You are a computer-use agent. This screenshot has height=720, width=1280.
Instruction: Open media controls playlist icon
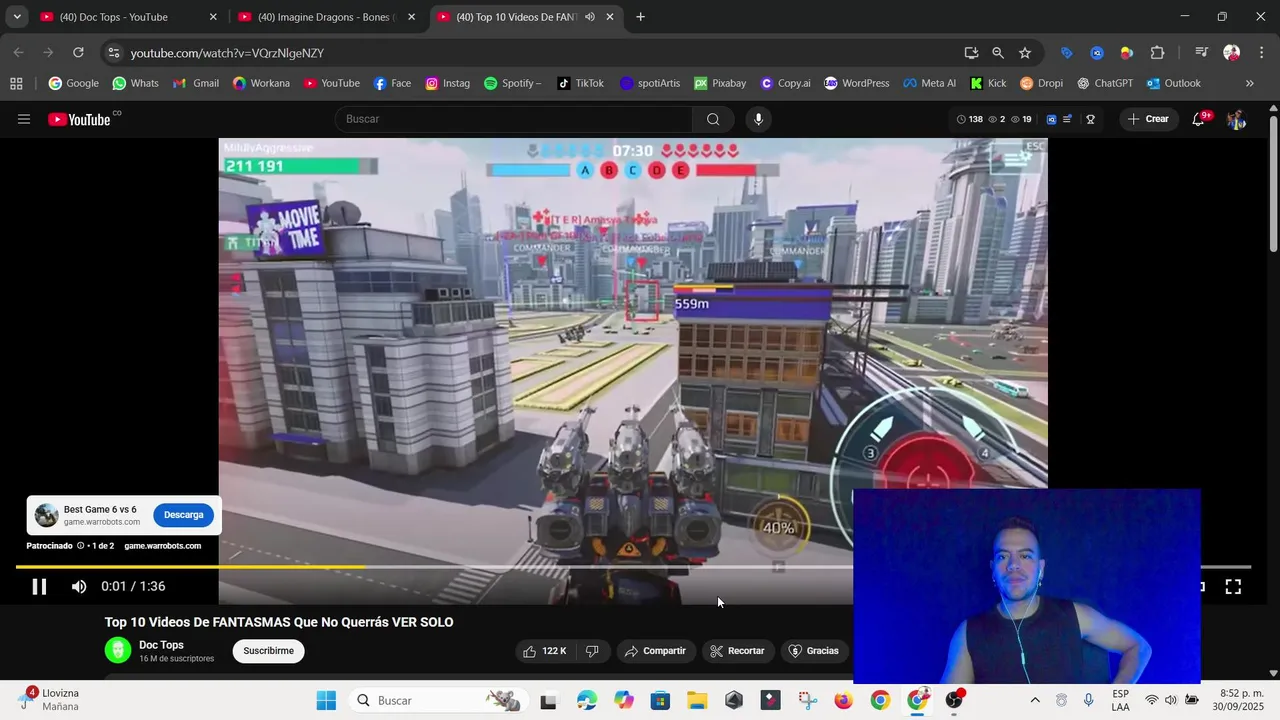1201,53
